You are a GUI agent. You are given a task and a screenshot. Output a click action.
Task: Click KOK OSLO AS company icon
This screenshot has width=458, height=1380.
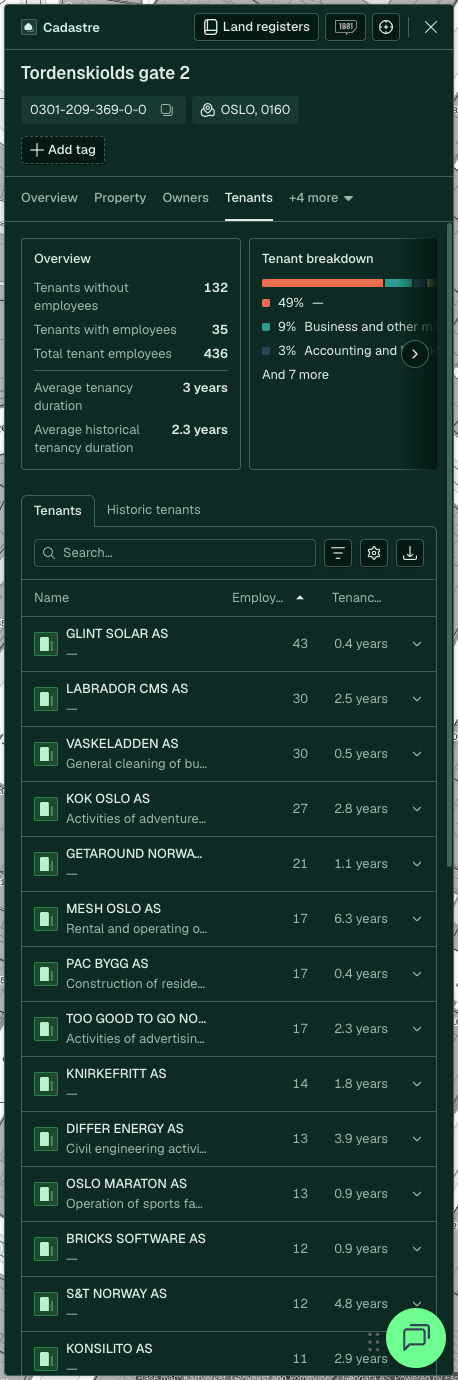[x=46, y=809]
